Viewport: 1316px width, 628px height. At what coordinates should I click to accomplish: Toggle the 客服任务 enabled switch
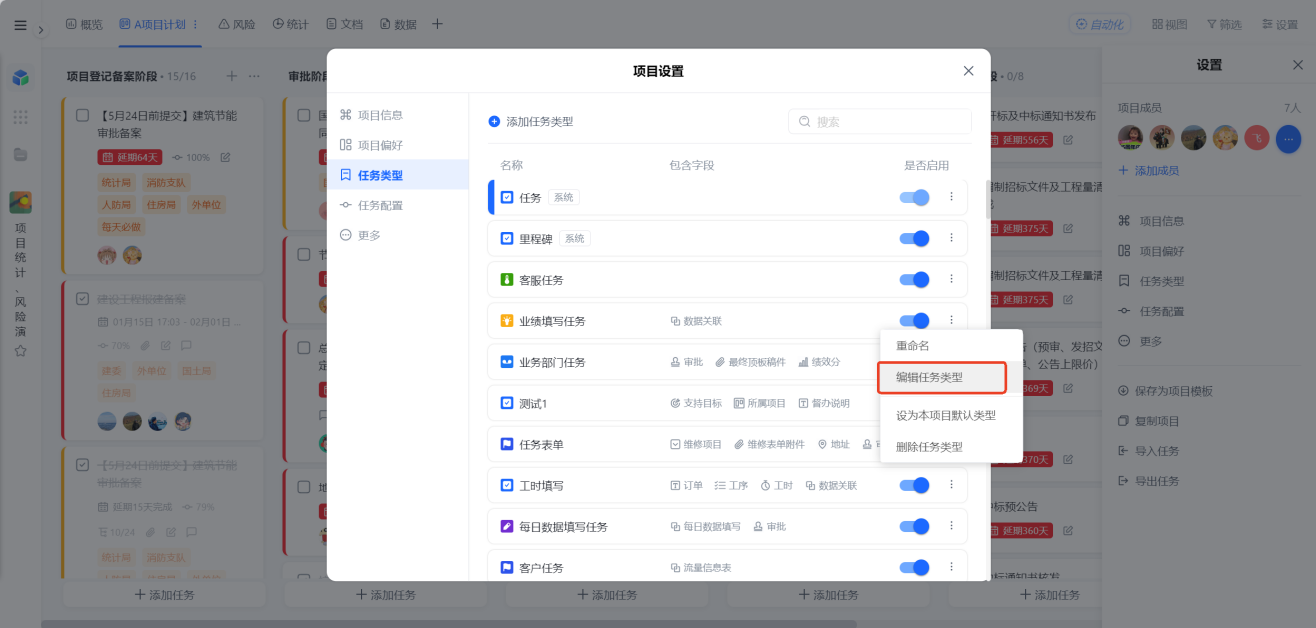point(915,280)
